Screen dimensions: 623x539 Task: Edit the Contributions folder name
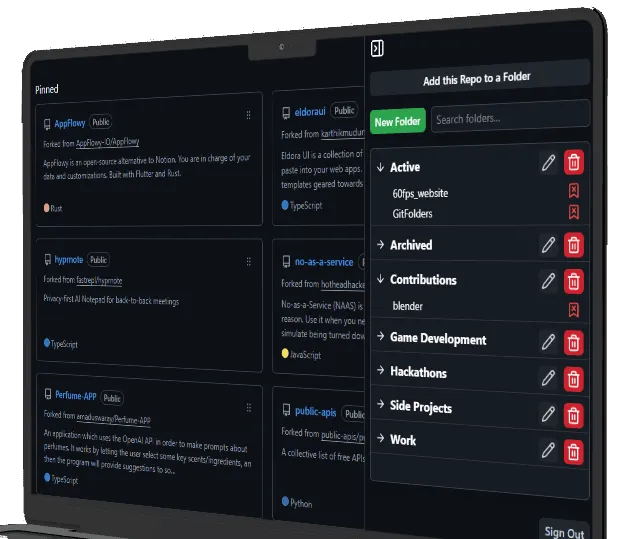pyautogui.click(x=548, y=281)
